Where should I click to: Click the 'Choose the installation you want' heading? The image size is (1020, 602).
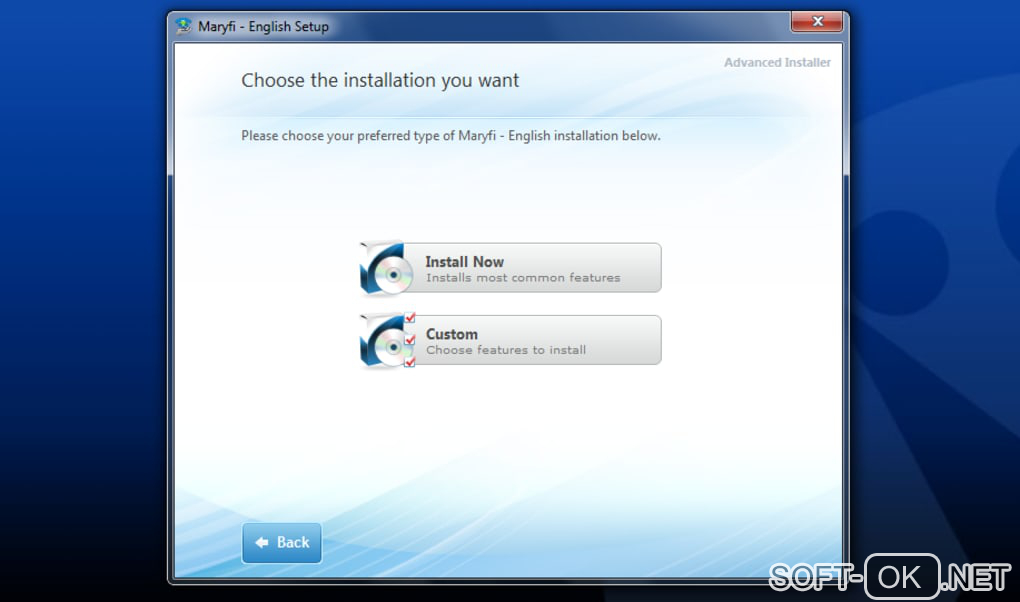[380, 80]
